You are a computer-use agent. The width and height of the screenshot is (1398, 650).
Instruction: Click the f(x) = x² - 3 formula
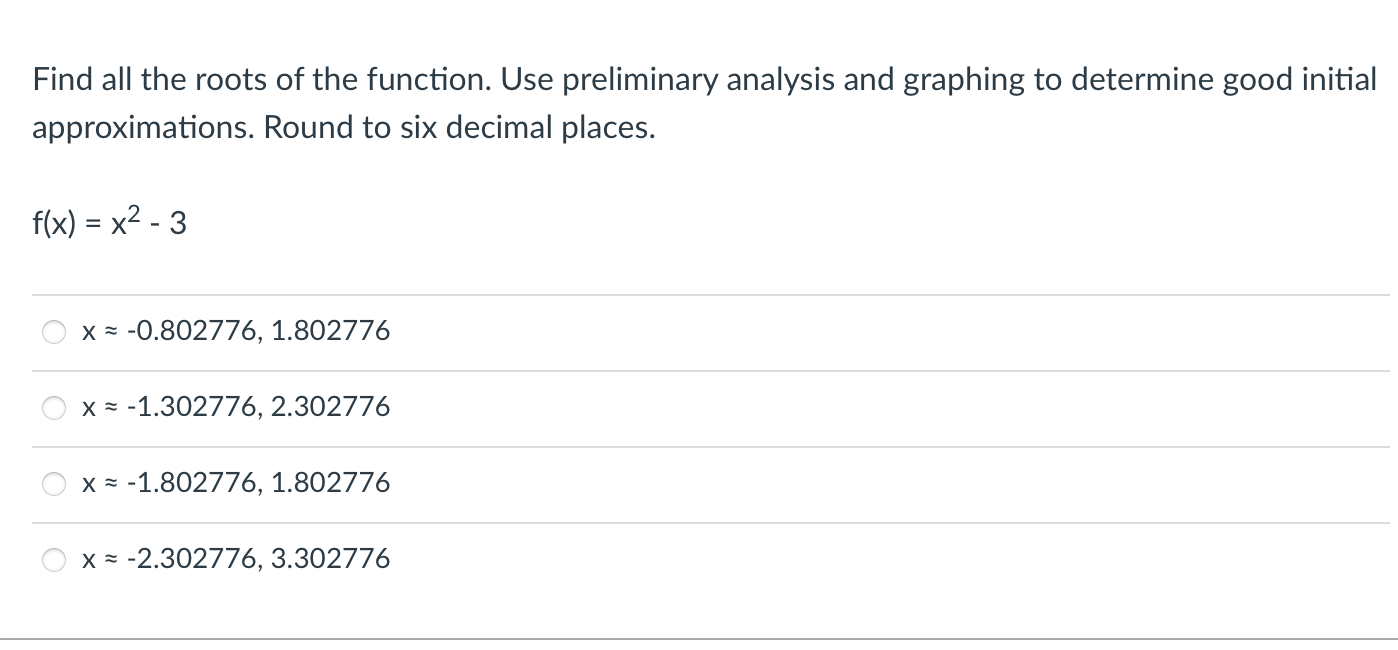click(x=109, y=222)
